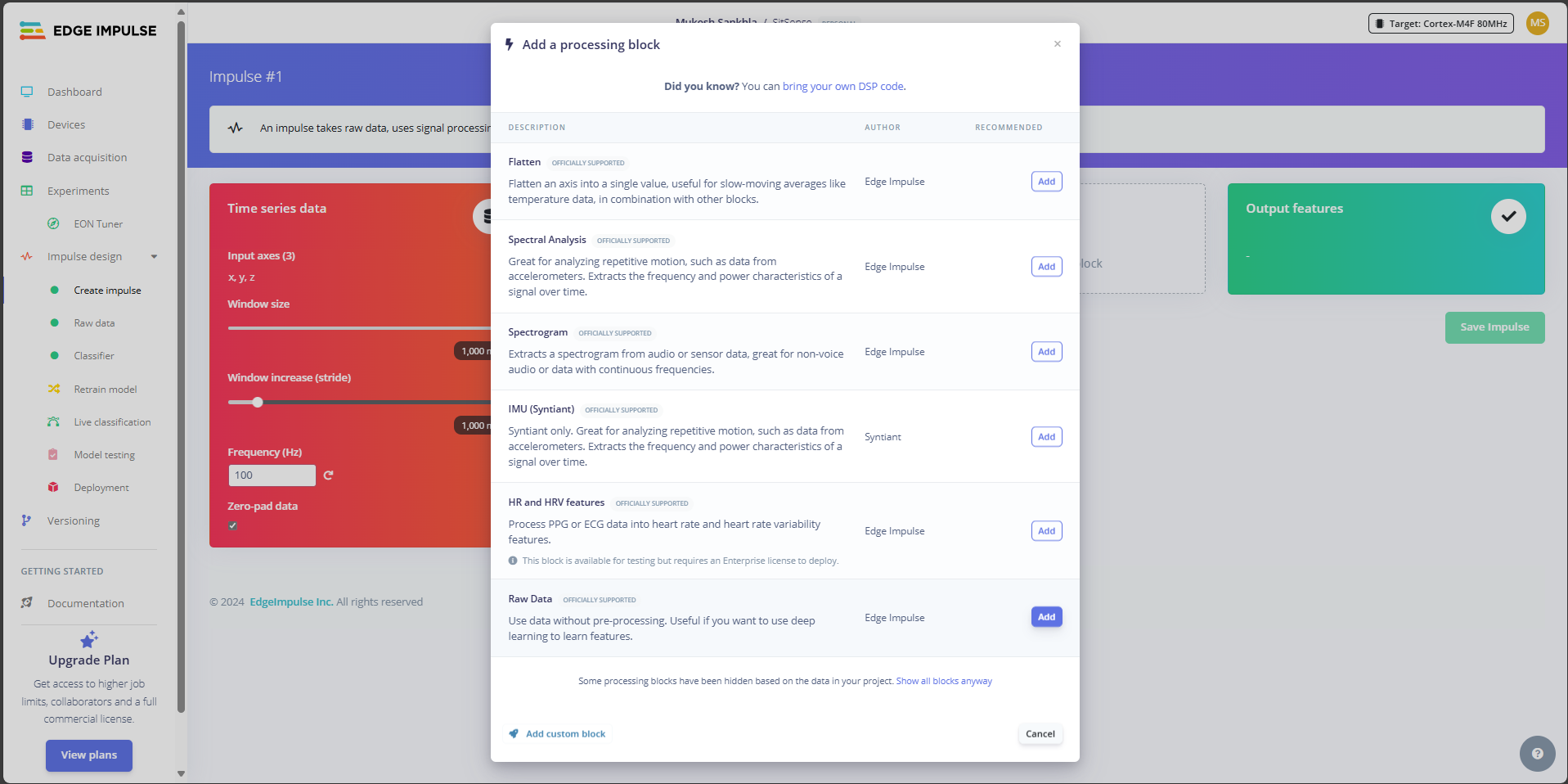The height and width of the screenshot is (784, 1568).
Task: Add the Spectrogram processing block
Action: pos(1046,352)
